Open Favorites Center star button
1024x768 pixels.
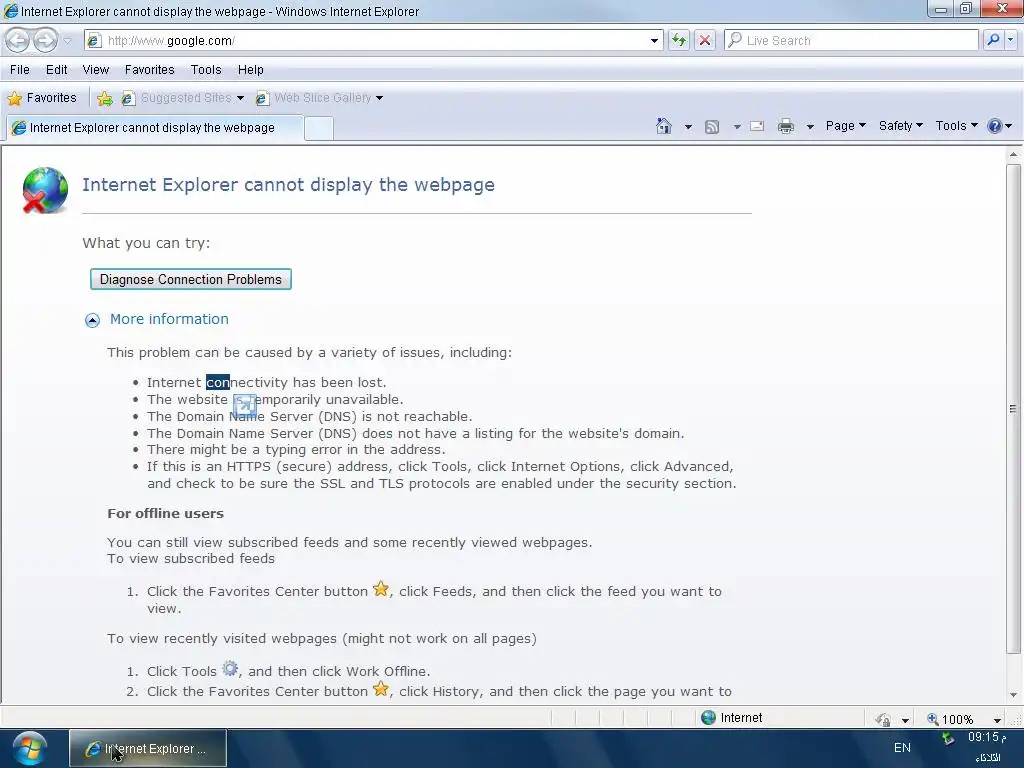point(42,98)
